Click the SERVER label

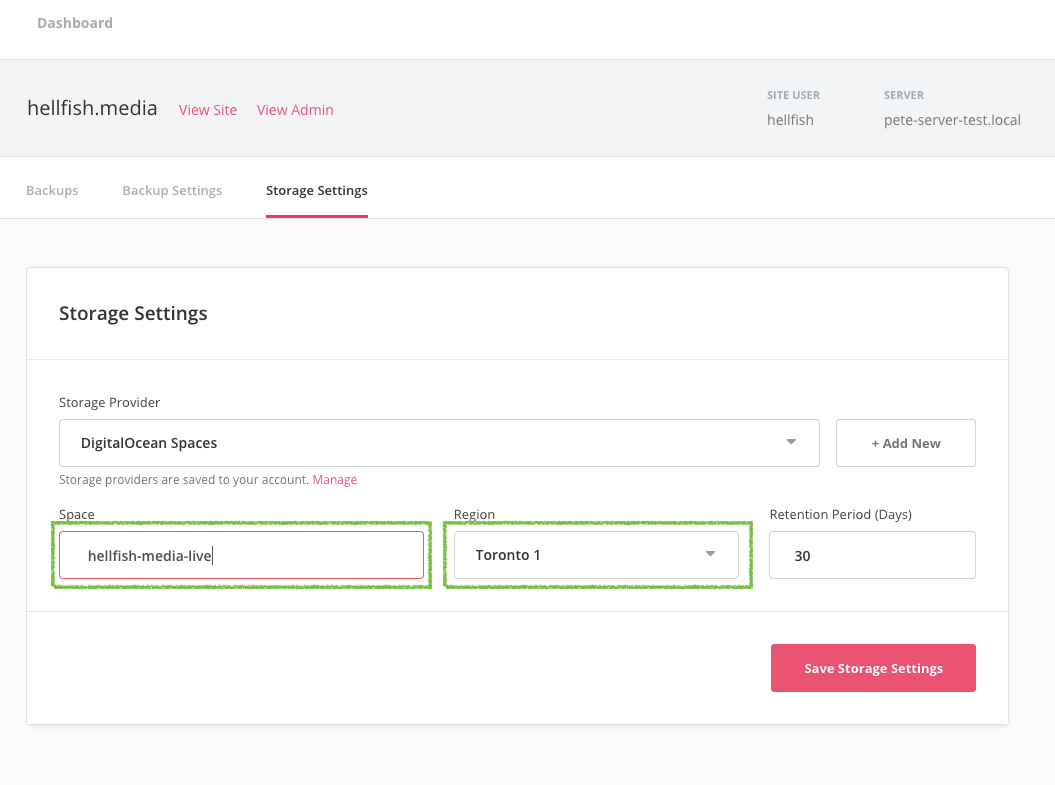point(904,96)
